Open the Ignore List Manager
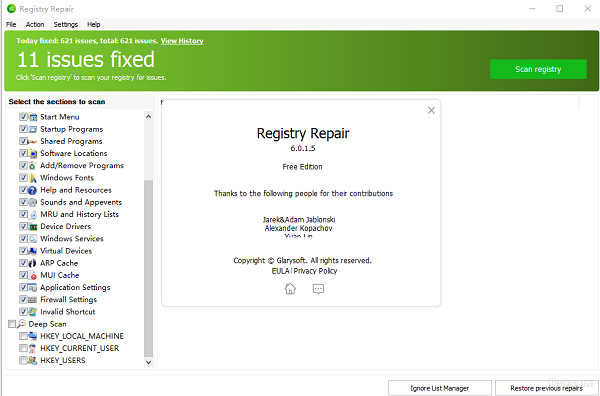Viewport: 600px width, 396px height. tap(440, 388)
